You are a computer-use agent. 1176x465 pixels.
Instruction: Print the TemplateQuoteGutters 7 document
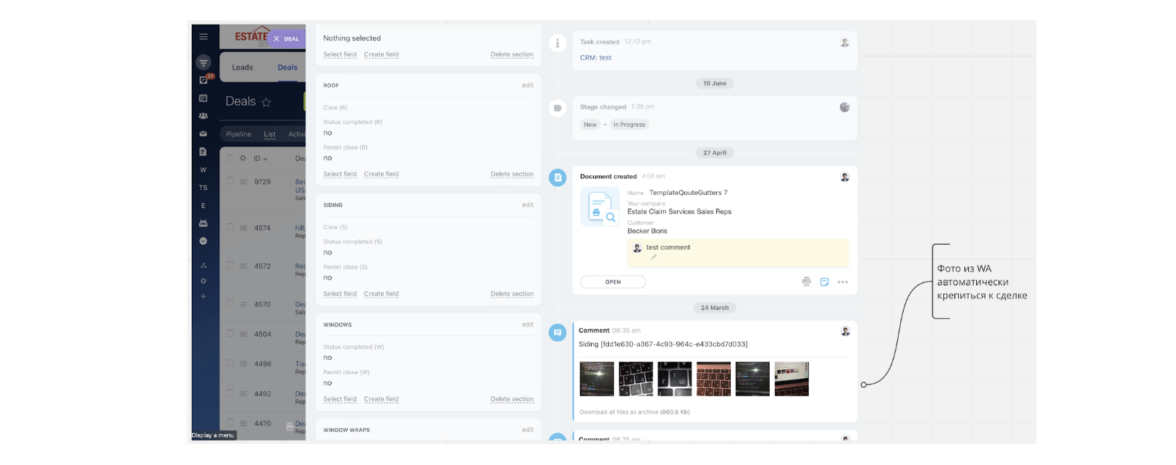point(806,282)
